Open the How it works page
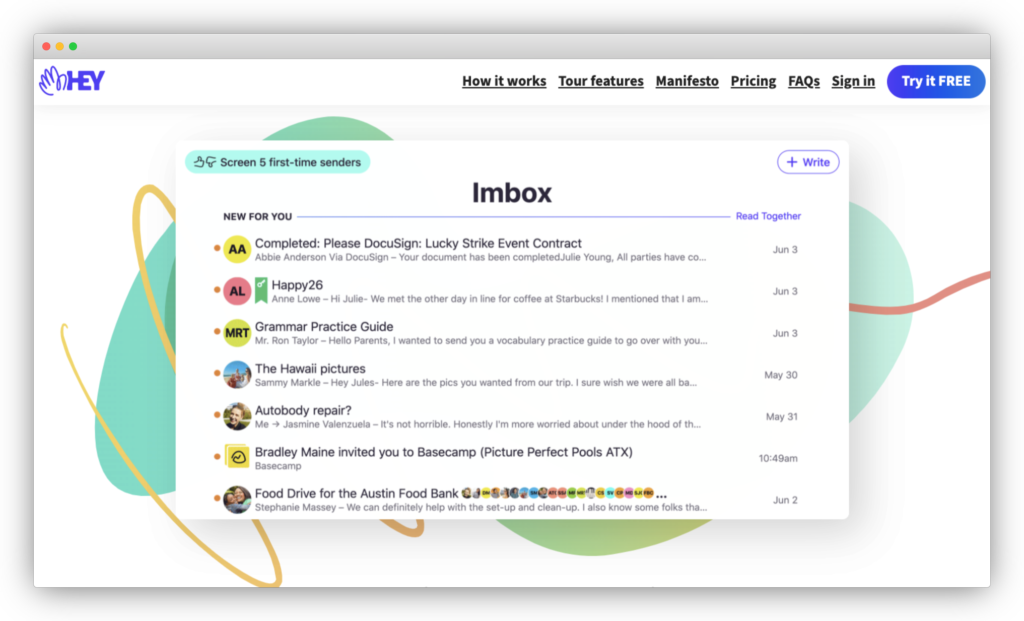Screen dimensions: 1024x621 coord(504,81)
